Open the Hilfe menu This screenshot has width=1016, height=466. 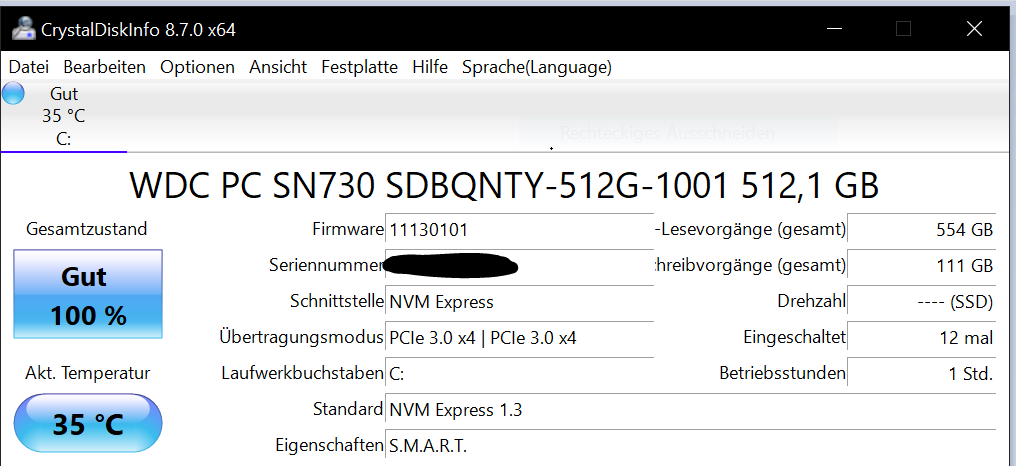click(430, 67)
